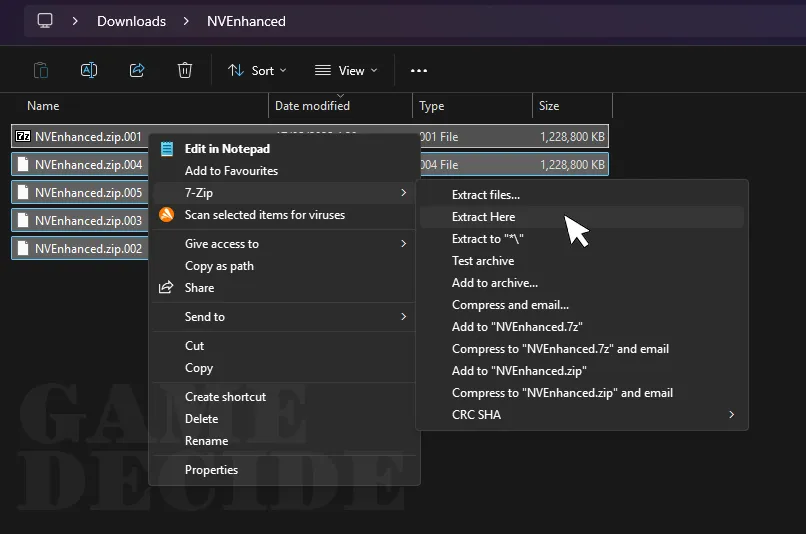Click the file icon of NVEnhanced.zip.004
The height and width of the screenshot is (534, 806).
23,164
